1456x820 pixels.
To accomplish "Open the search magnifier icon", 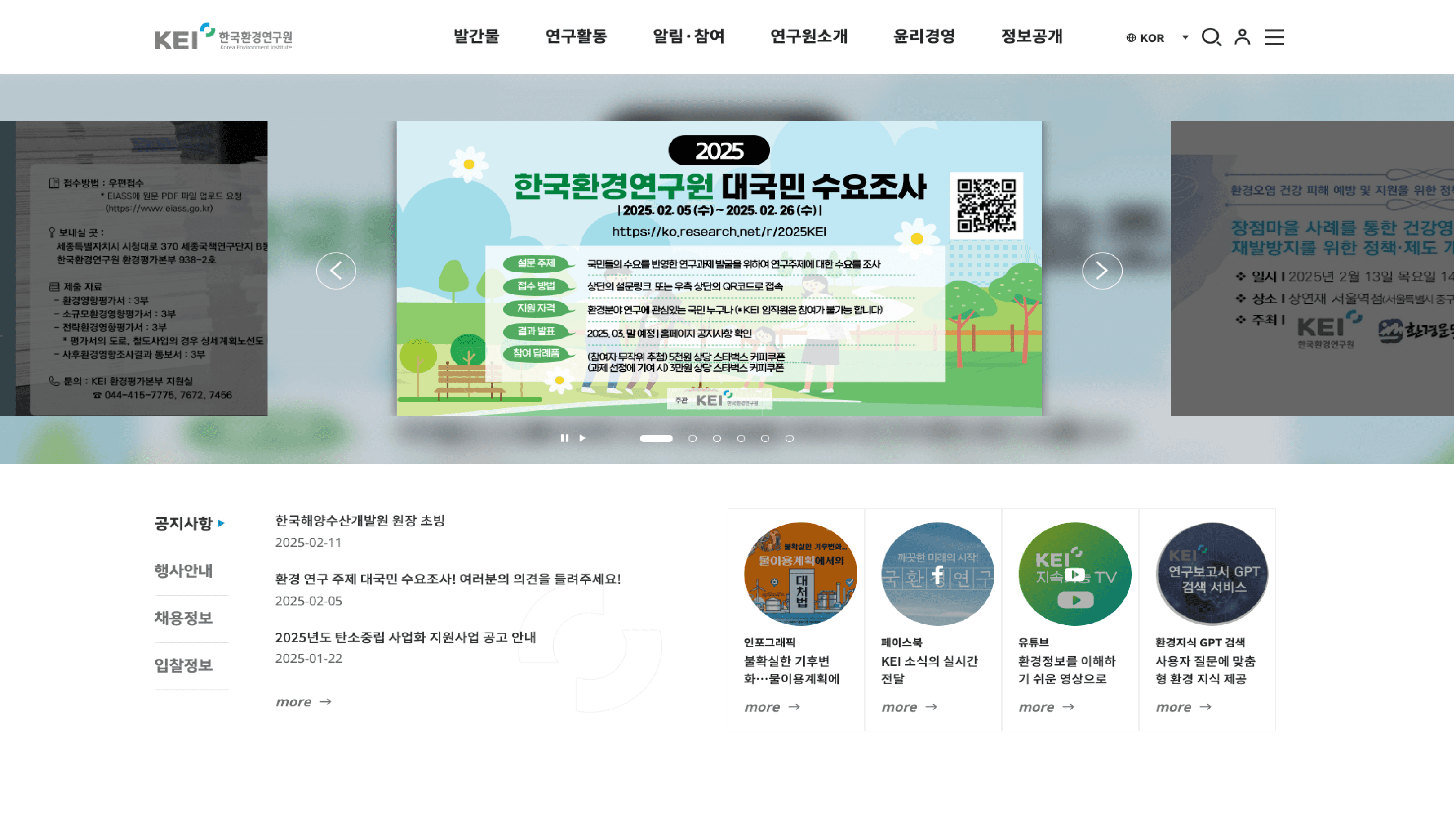I will tap(1211, 37).
